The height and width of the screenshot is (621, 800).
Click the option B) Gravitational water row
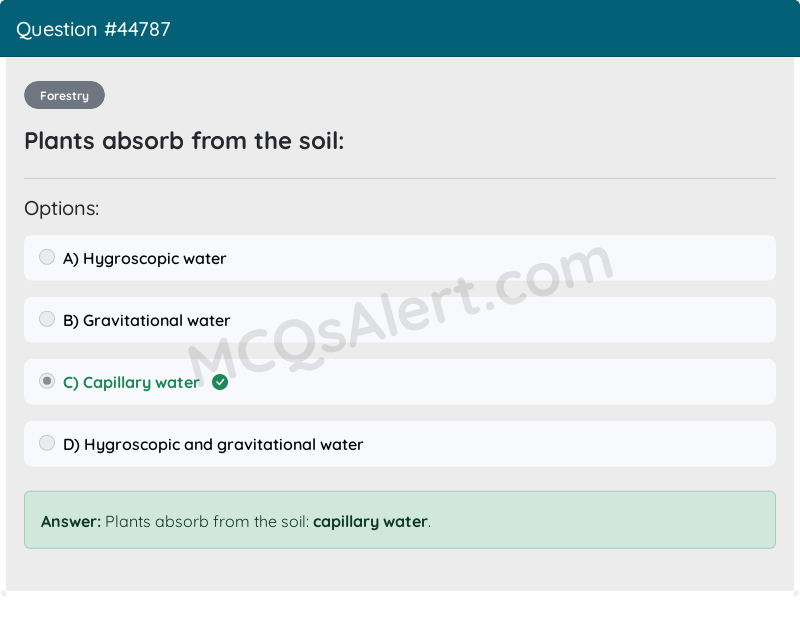(x=400, y=319)
